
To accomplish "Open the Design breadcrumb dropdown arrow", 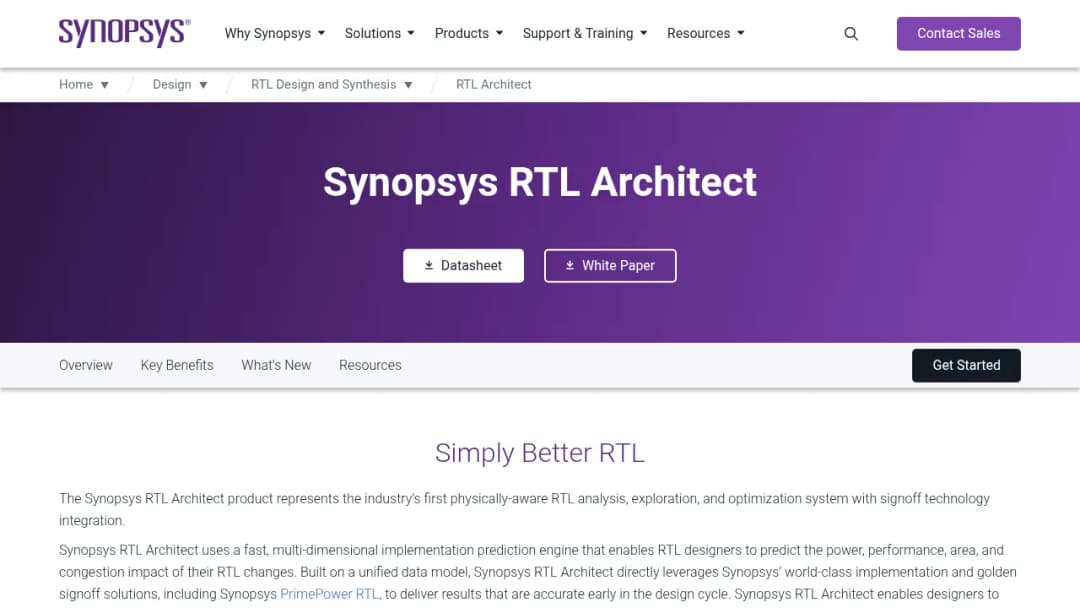I will click(203, 85).
